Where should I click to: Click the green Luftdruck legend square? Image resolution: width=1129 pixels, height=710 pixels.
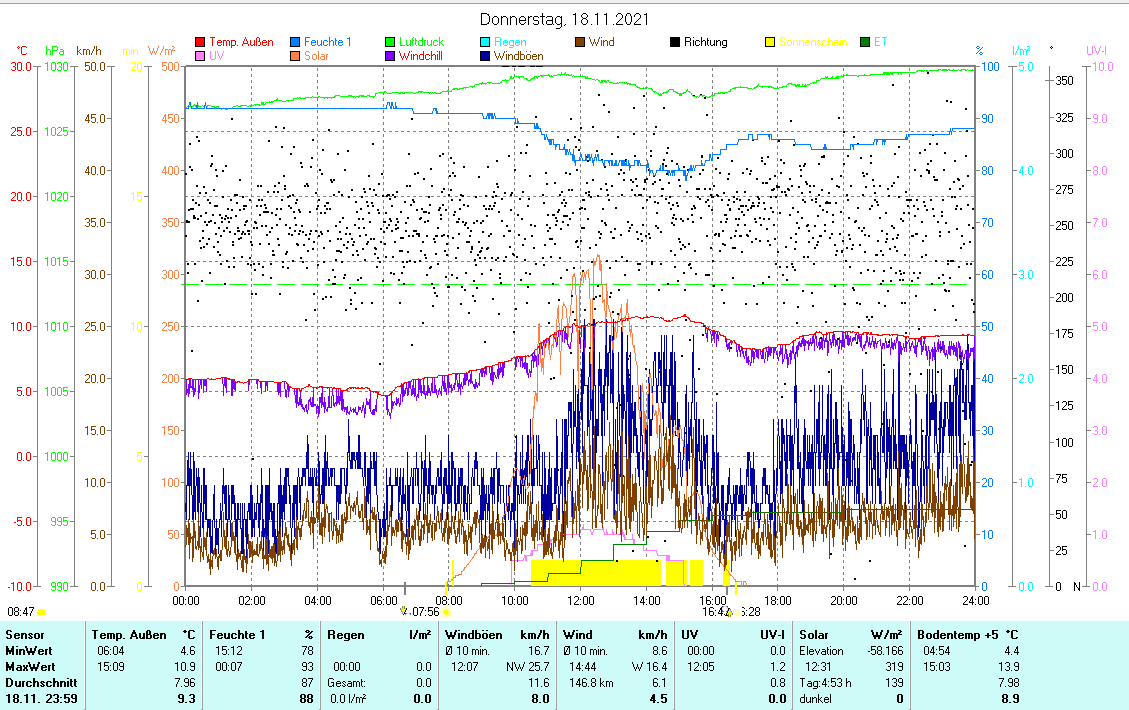(390, 43)
